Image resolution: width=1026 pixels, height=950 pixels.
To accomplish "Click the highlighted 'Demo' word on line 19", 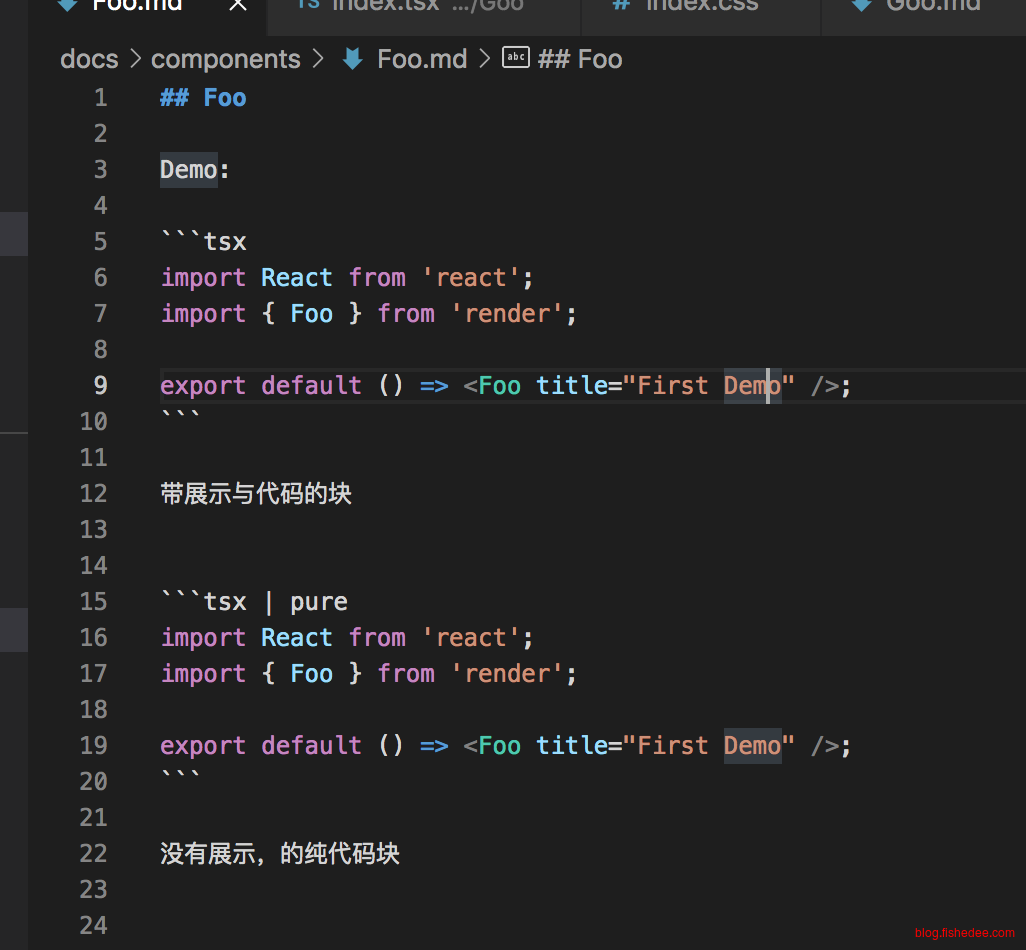I will pyautogui.click(x=752, y=746).
